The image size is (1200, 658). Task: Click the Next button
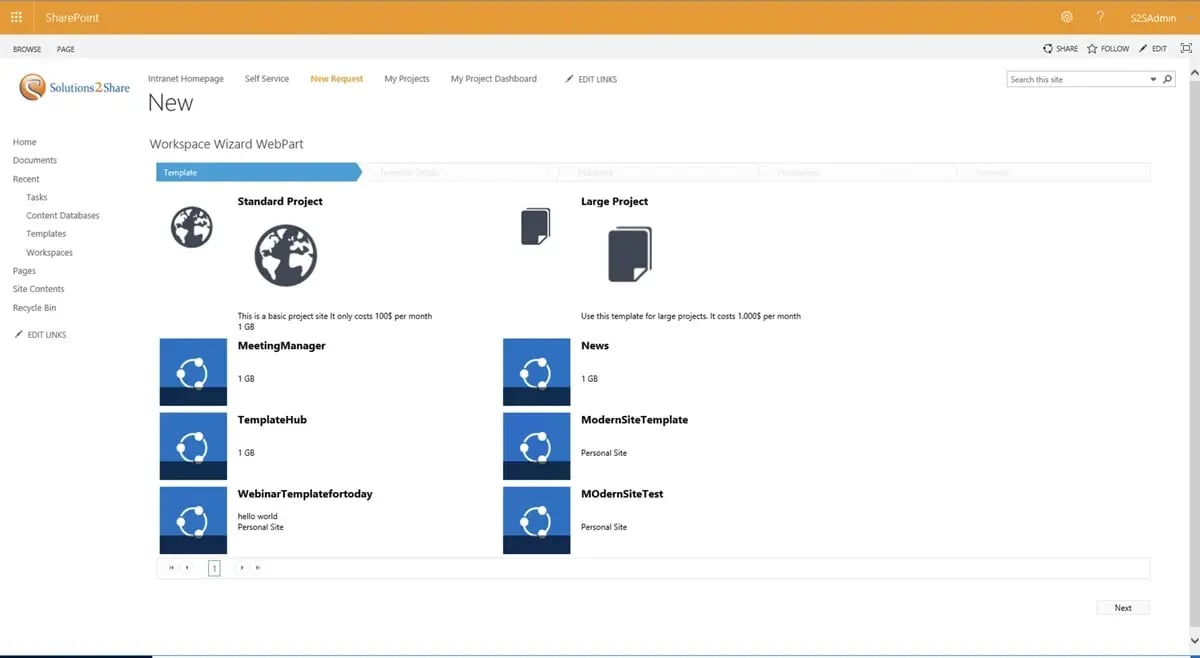(1123, 607)
